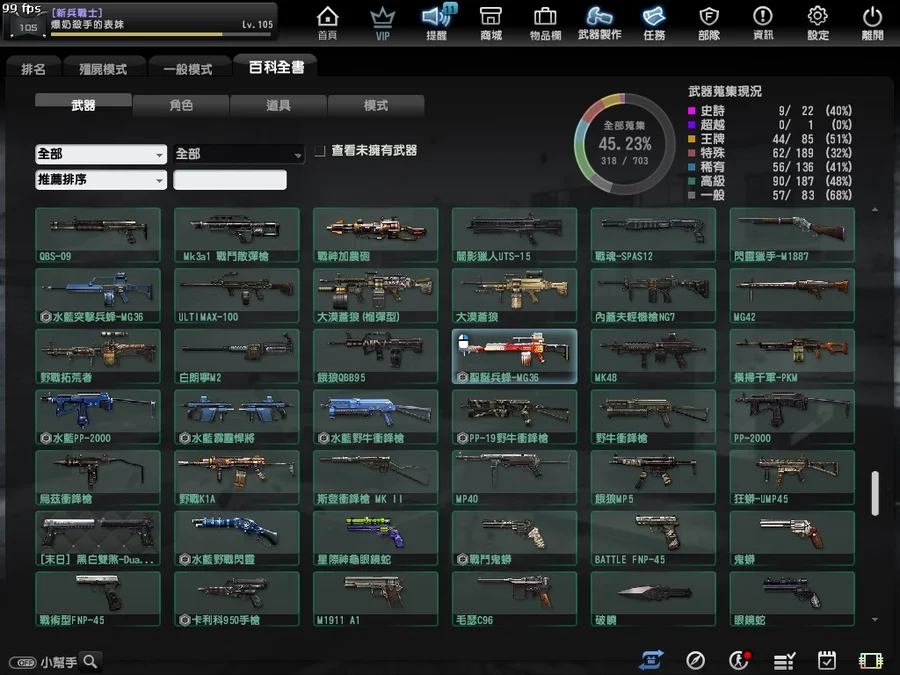Open the info (資訊) icon
Screen dimensions: 900x675
[763, 23]
